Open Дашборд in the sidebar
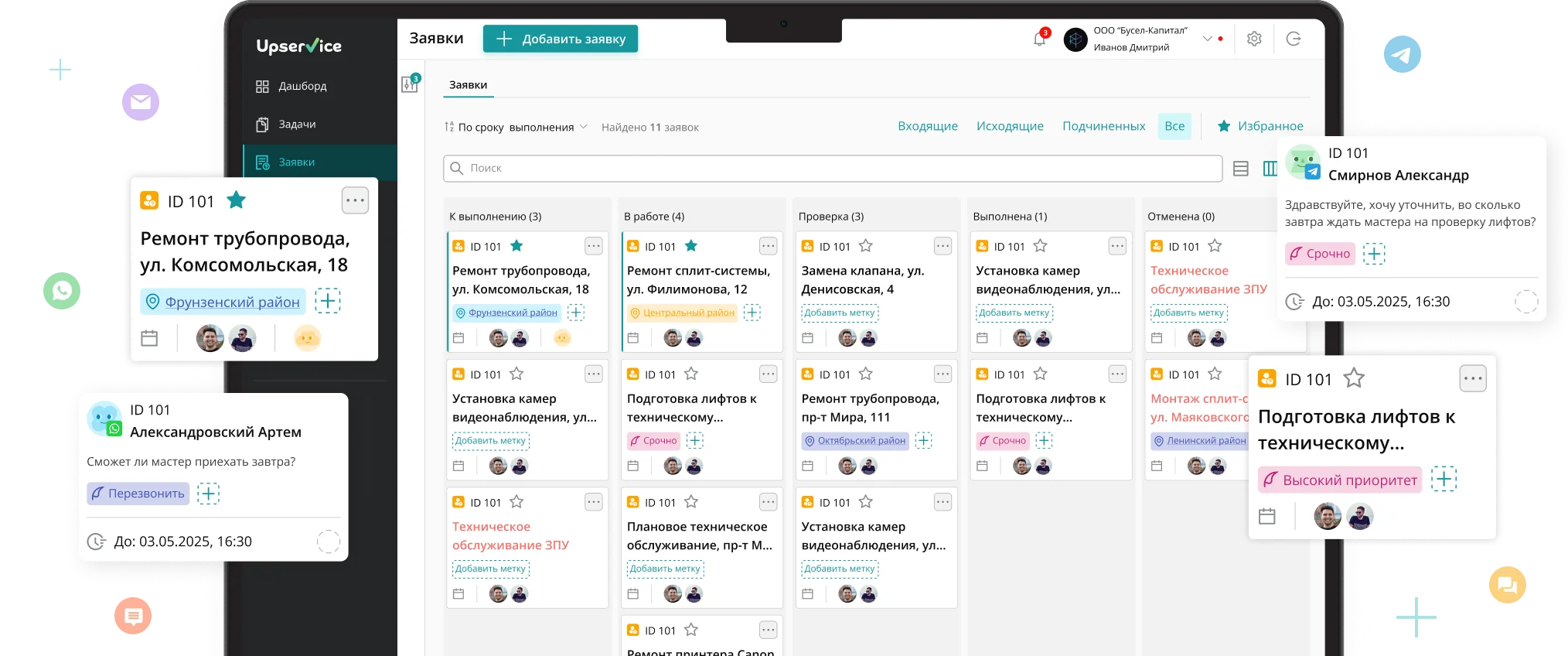This screenshot has height=656, width=1568. pyautogui.click(x=320, y=86)
